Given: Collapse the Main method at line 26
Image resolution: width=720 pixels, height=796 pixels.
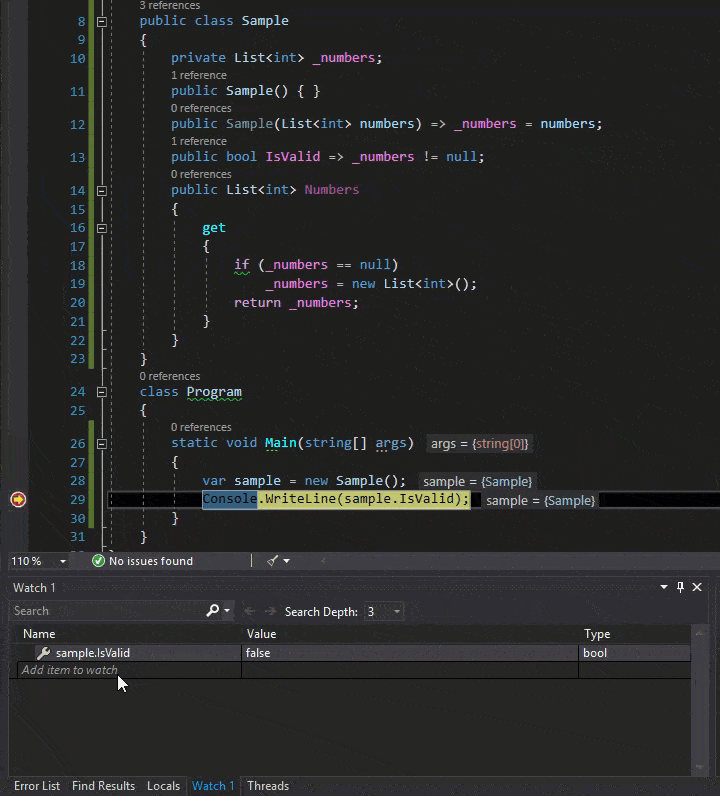Looking at the screenshot, I should (x=102, y=444).
